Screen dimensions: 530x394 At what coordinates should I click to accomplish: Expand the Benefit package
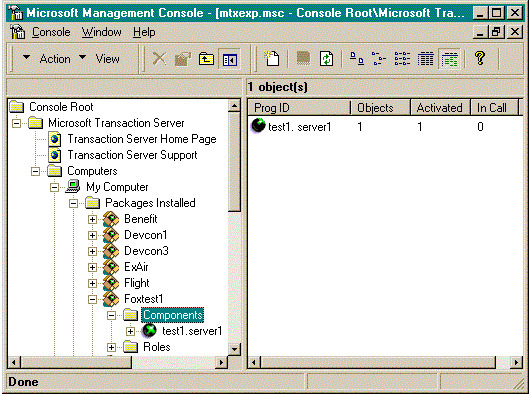[92, 219]
